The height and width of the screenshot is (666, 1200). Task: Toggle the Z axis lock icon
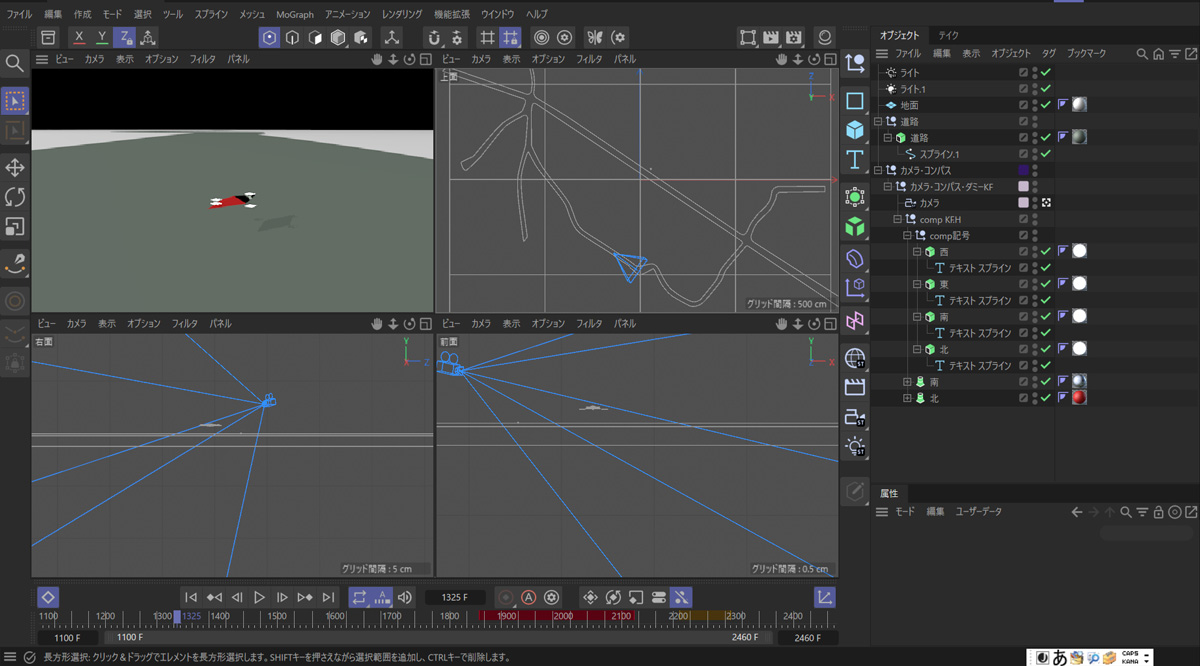pos(124,37)
